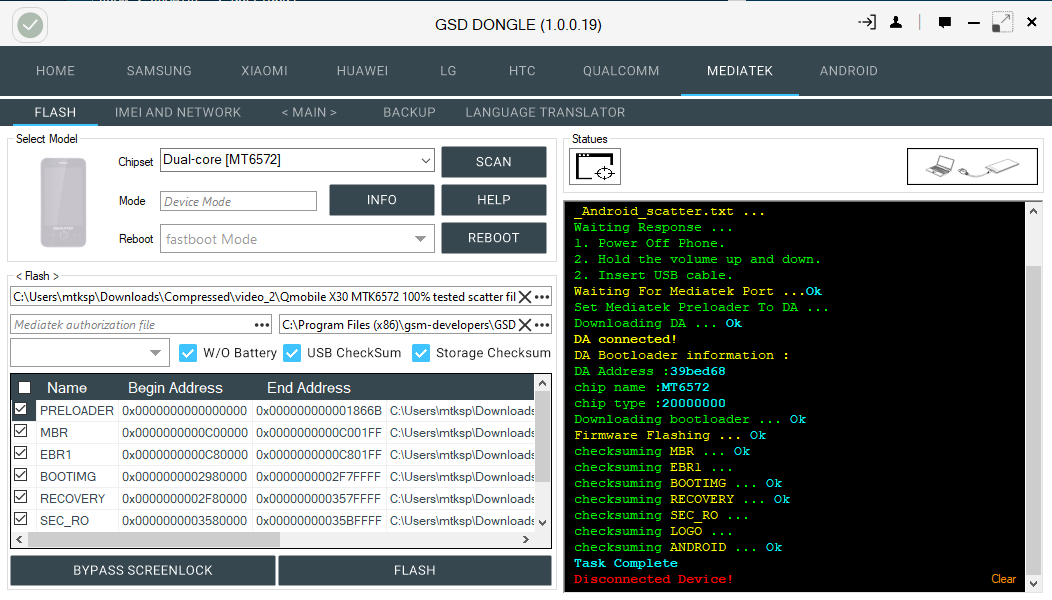Switch to the HUAWEI tab
The image size is (1052, 600).
coord(362,70)
